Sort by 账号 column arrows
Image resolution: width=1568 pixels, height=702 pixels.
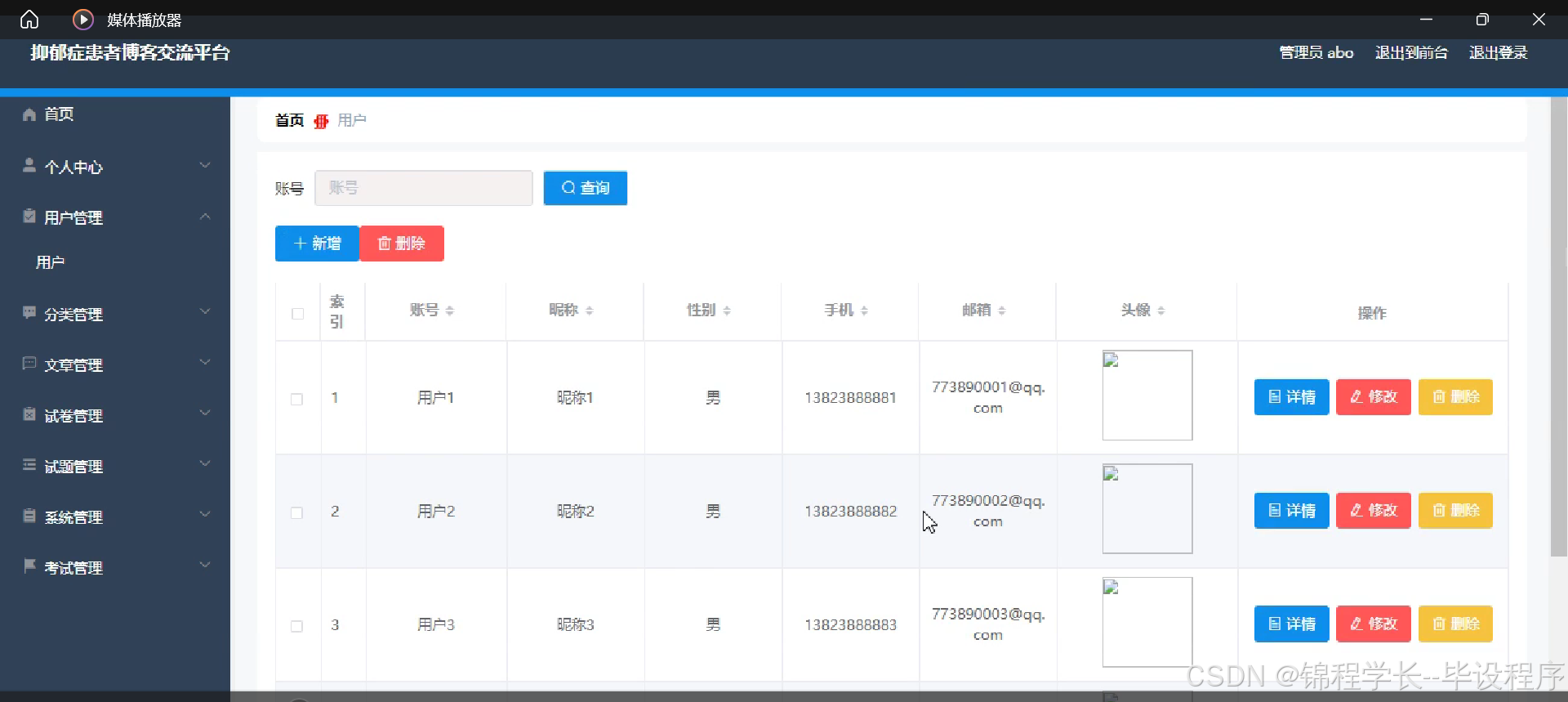click(x=449, y=311)
